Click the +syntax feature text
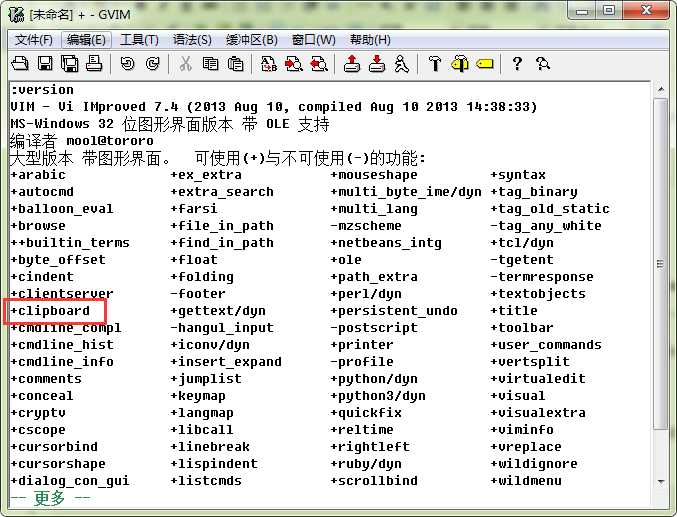Image resolution: width=677 pixels, height=517 pixels. click(518, 175)
